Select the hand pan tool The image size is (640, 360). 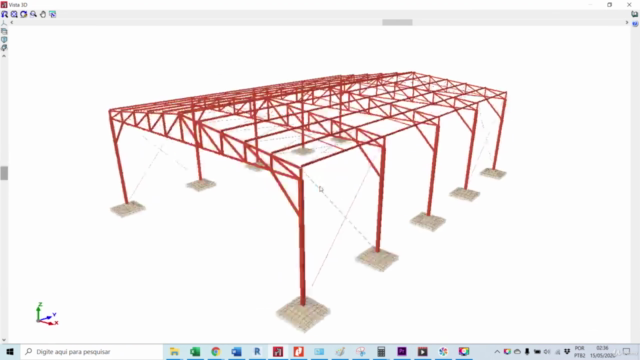43,14
